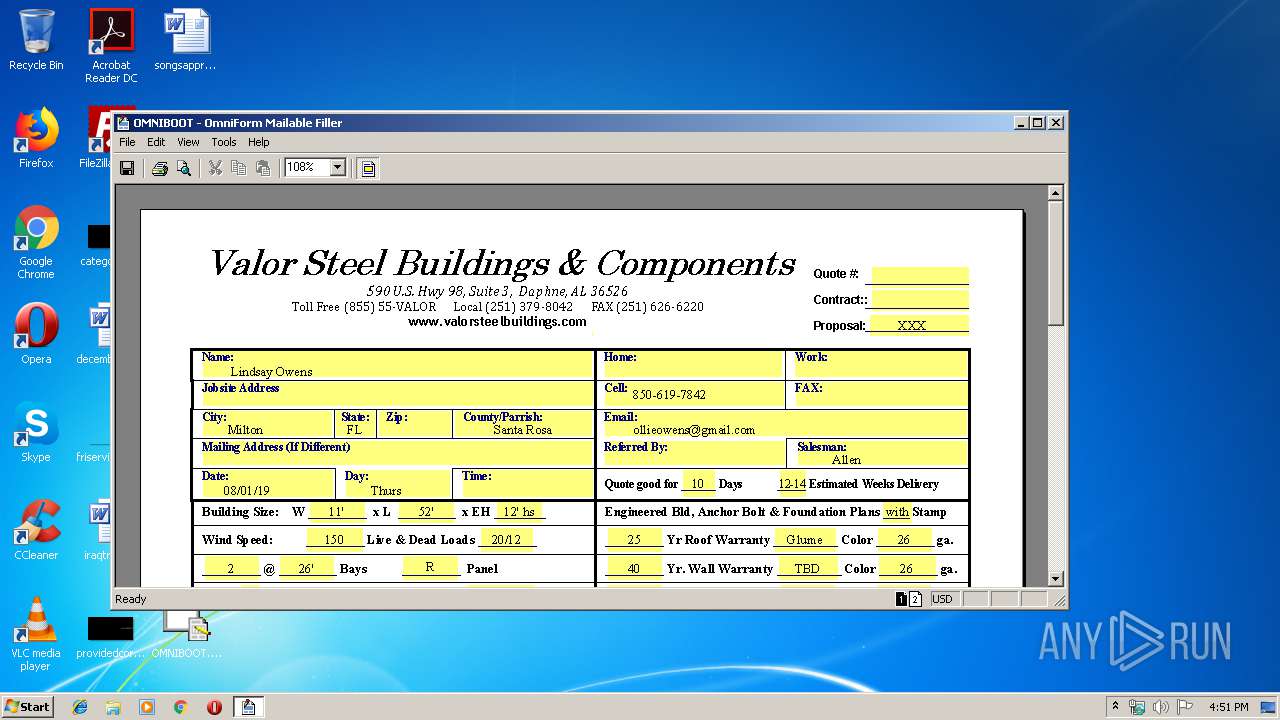Click the vertical scrollbar down arrow

coord(1055,579)
